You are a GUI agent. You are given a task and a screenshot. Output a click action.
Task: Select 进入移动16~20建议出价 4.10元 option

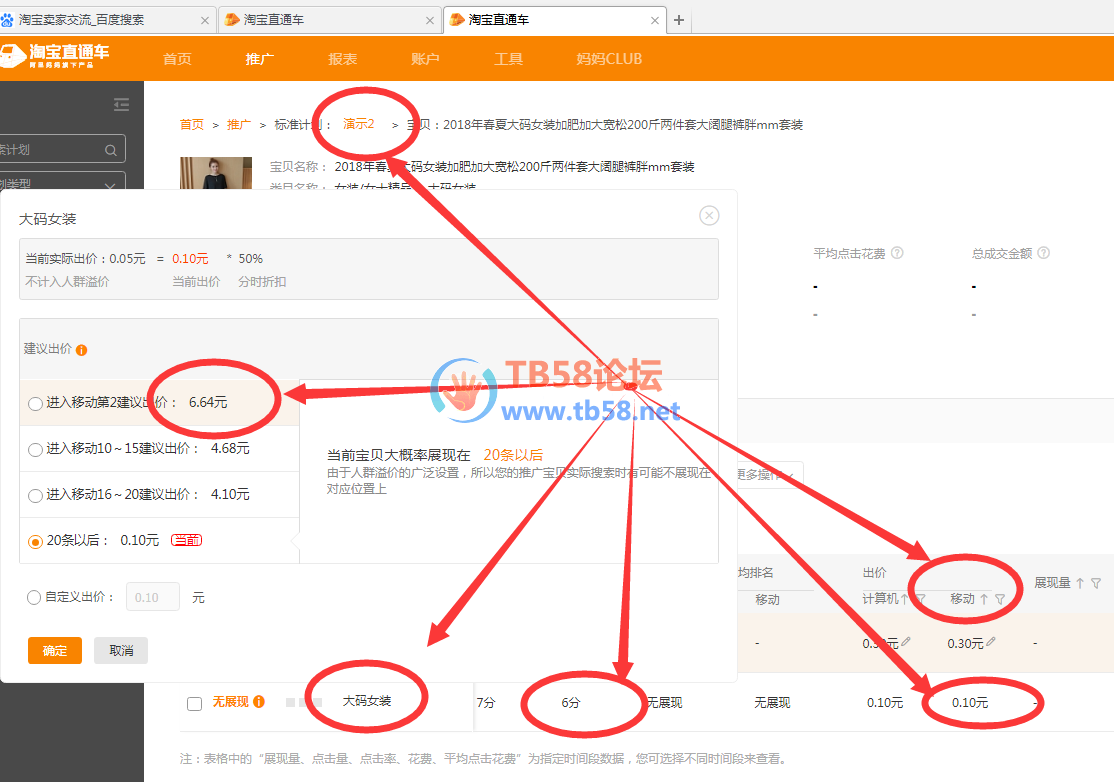coord(35,495)
